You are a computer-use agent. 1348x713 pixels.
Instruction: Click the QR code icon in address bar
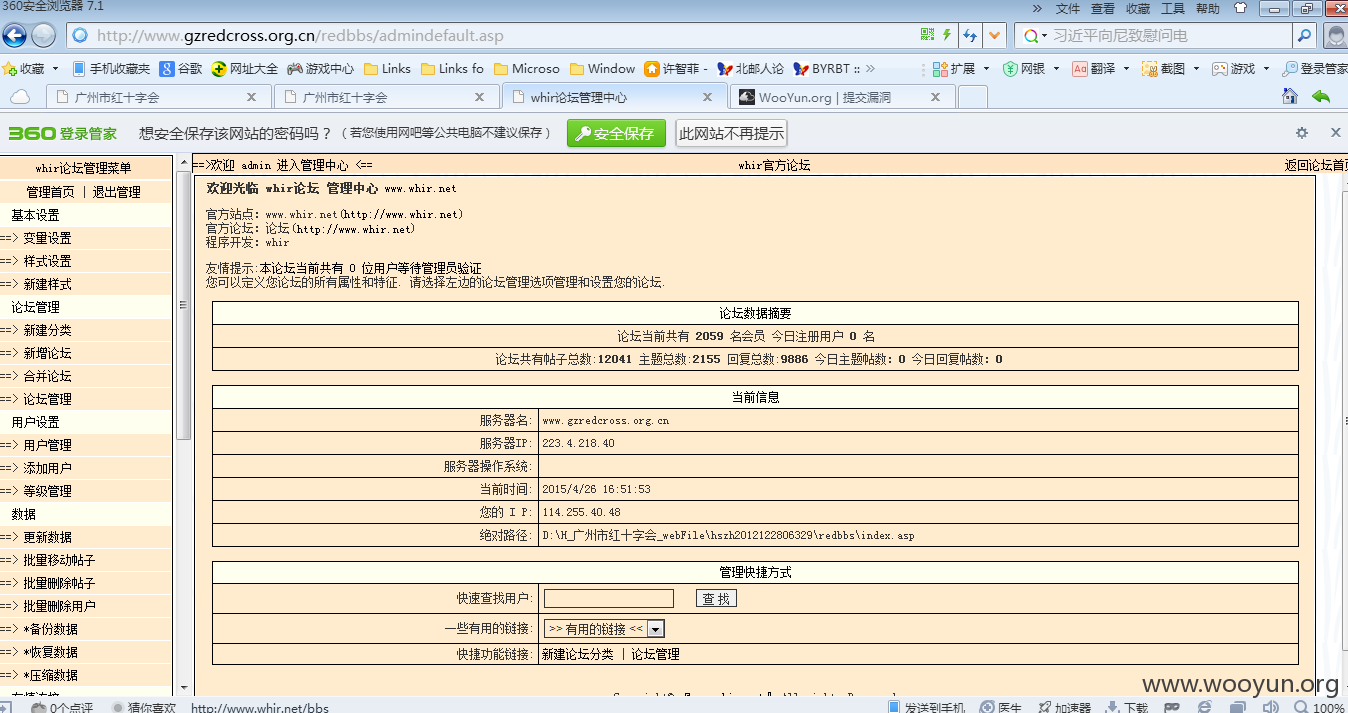point(927,35)
